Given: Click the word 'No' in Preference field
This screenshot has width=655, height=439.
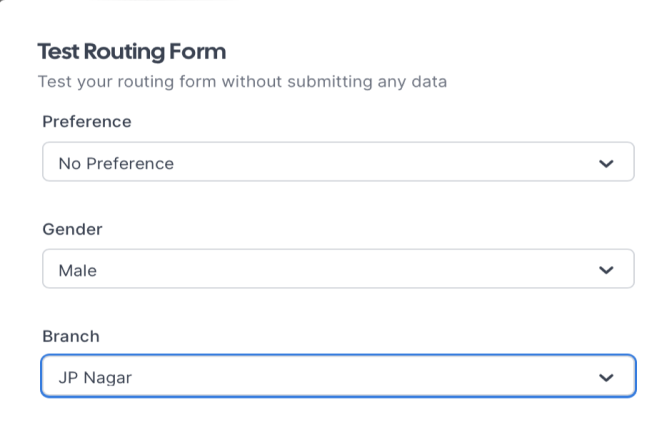Looking at the screenshot, I should 69,163.
